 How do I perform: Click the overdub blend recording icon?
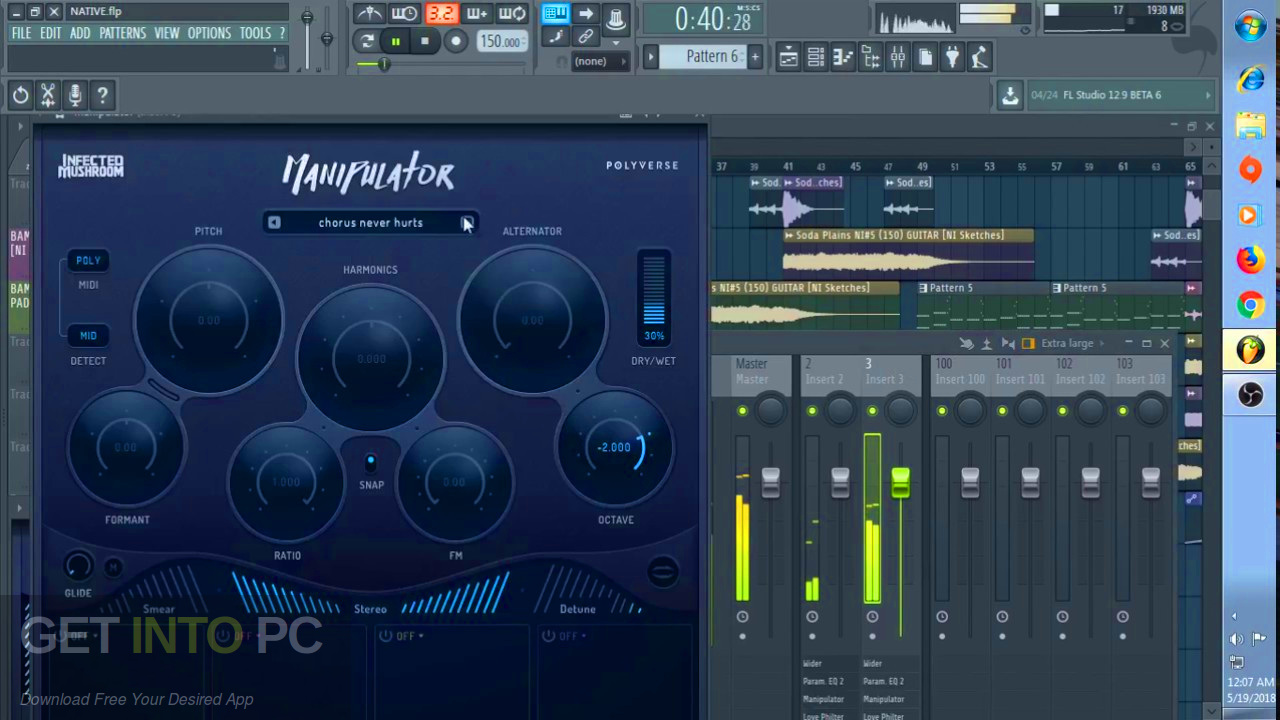coord(477,14)
